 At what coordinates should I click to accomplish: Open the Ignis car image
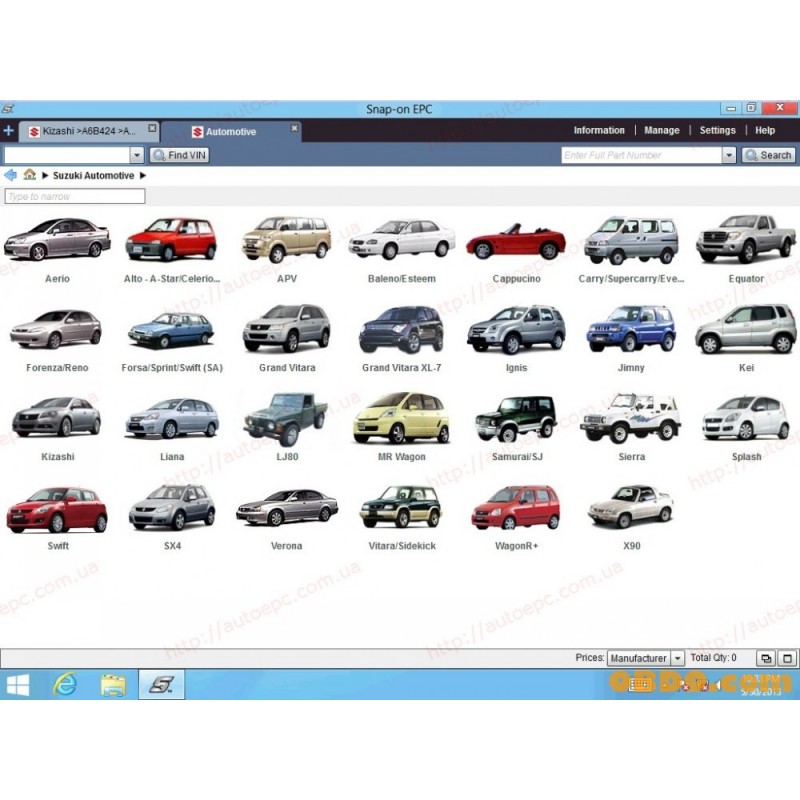tap(516, 329)
